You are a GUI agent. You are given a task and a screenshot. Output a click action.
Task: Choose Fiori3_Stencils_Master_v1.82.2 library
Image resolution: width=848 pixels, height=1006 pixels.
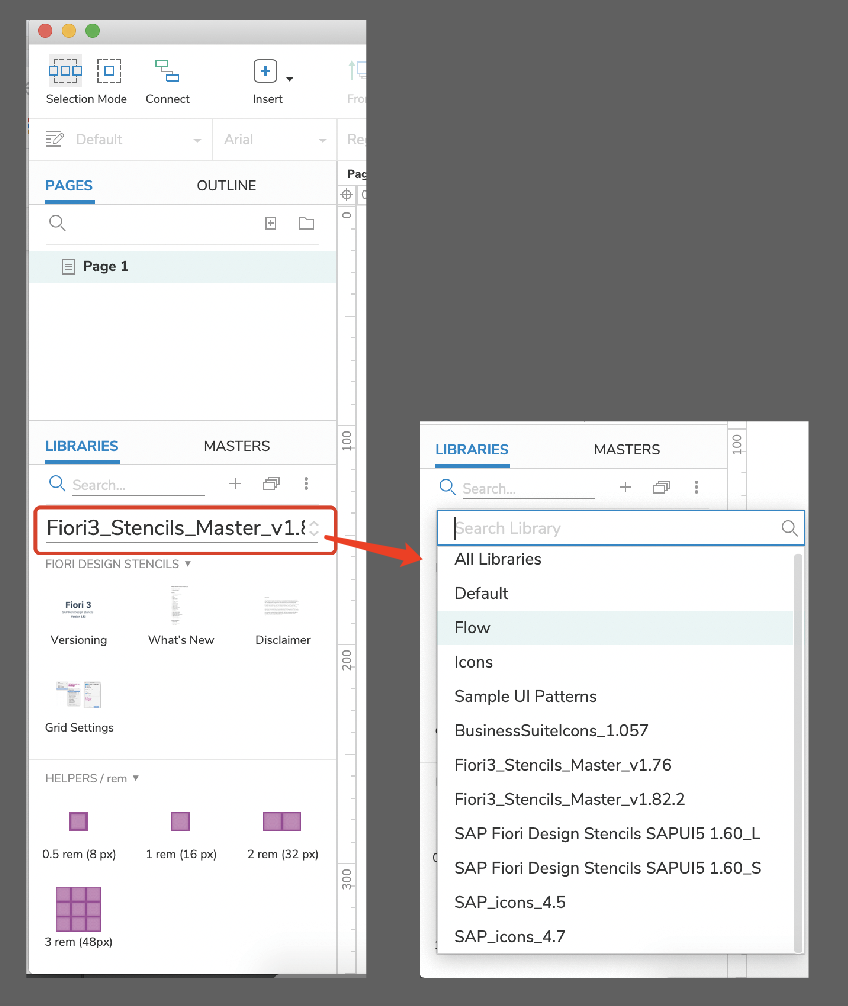click(x=615, y=799)
